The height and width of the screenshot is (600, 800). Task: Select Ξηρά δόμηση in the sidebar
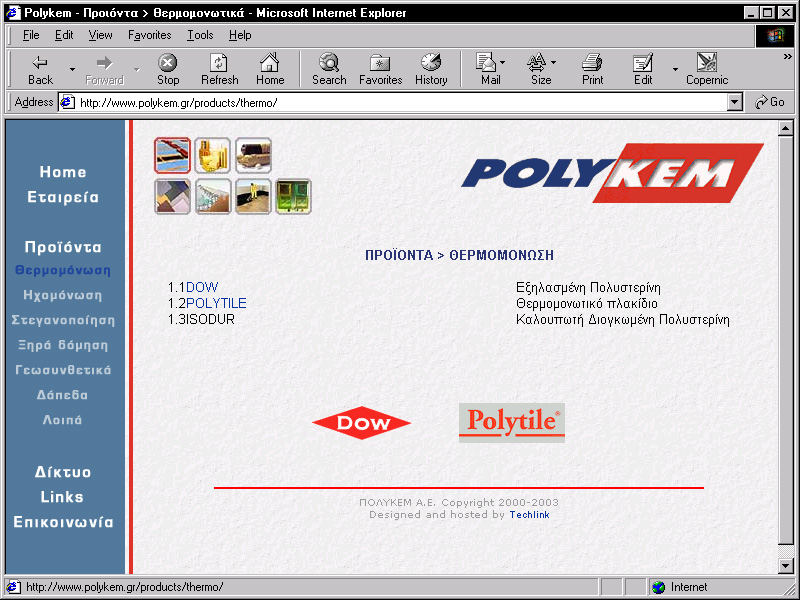63,345
